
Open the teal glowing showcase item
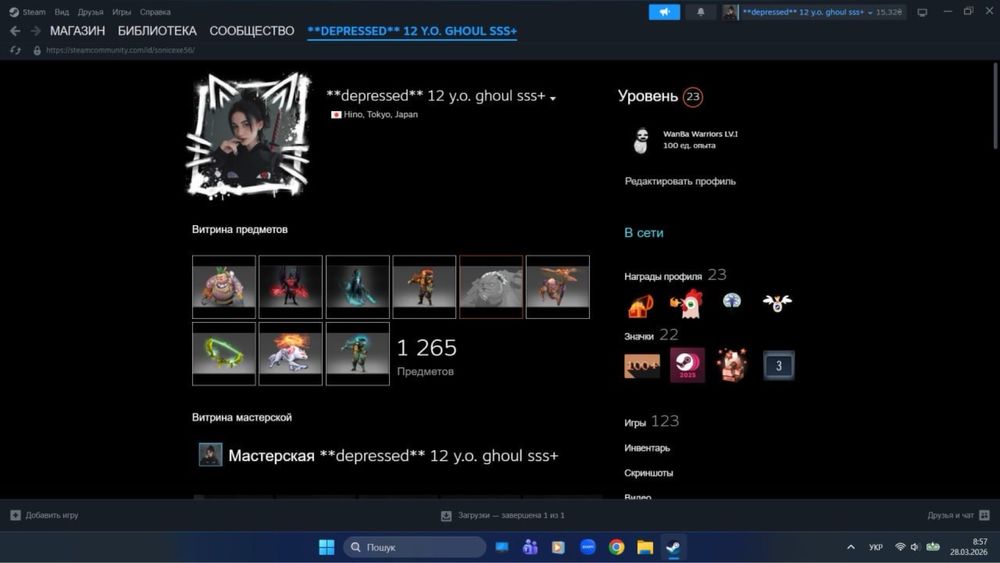coord(358,287)
